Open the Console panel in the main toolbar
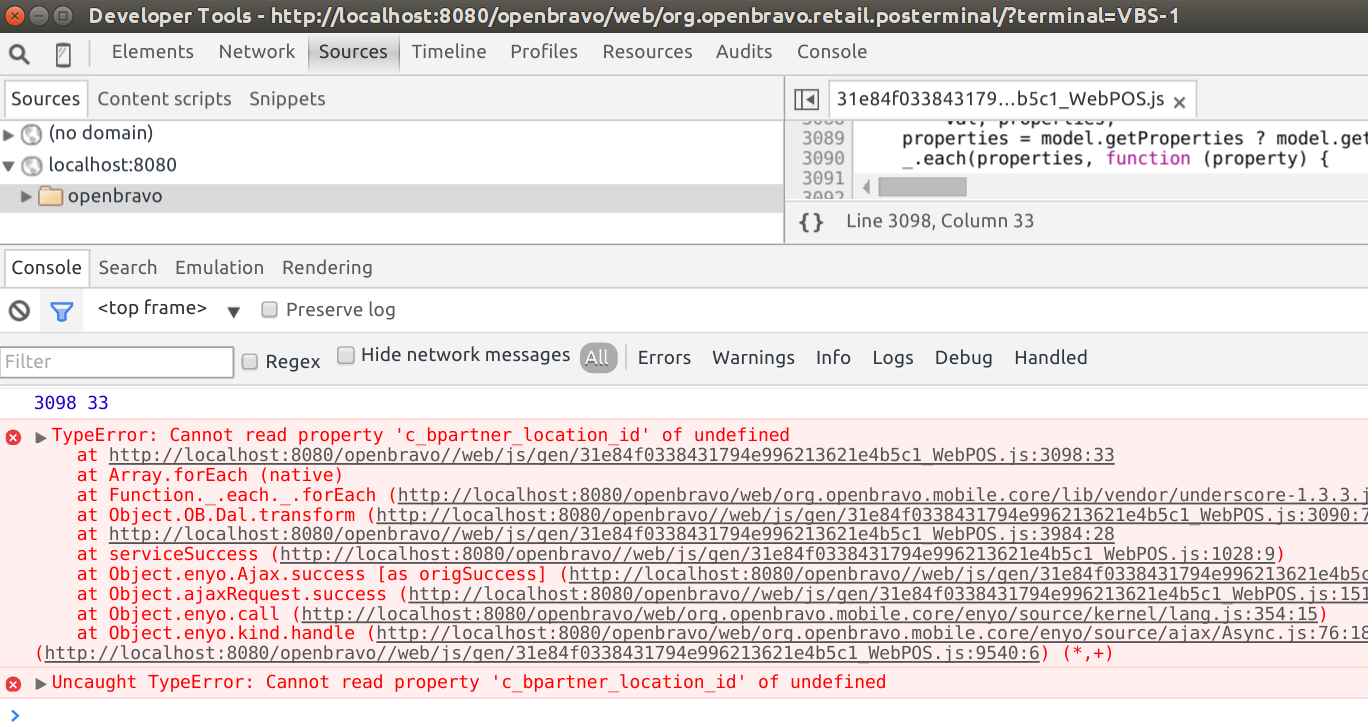 pos(832,52)
